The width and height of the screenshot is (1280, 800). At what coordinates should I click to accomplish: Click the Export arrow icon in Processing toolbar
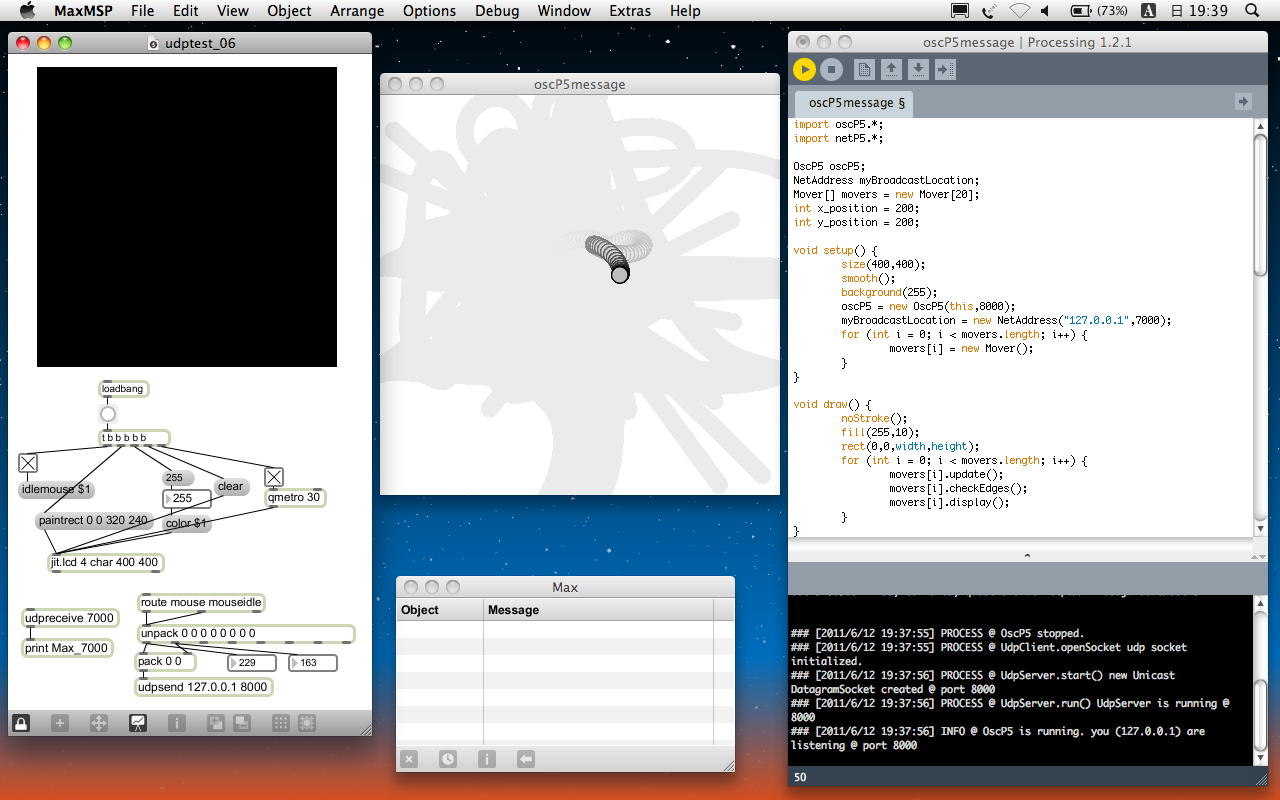pyautogui.click(x=945, y=69)
